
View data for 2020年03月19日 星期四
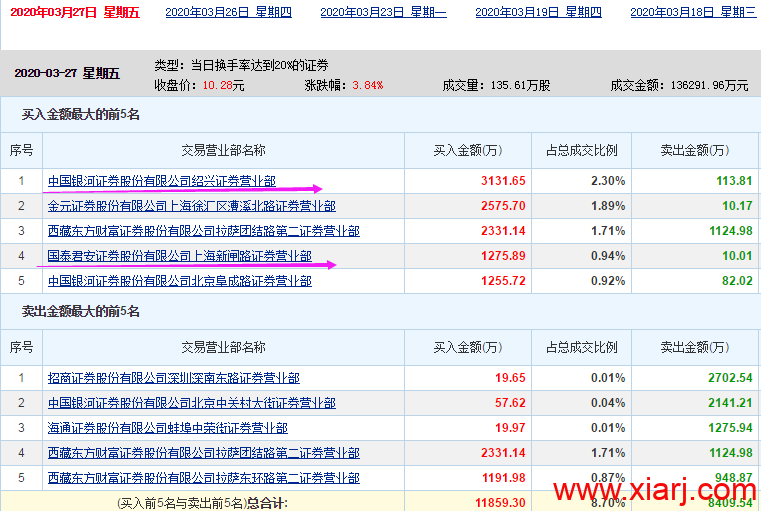tap(538, 12)
